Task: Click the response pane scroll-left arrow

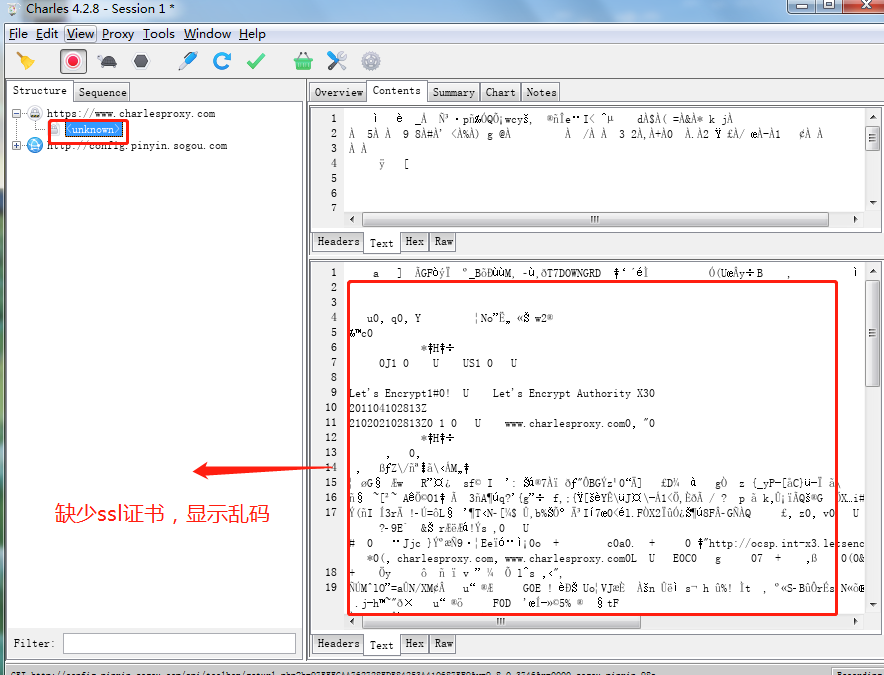Action: 352,621
